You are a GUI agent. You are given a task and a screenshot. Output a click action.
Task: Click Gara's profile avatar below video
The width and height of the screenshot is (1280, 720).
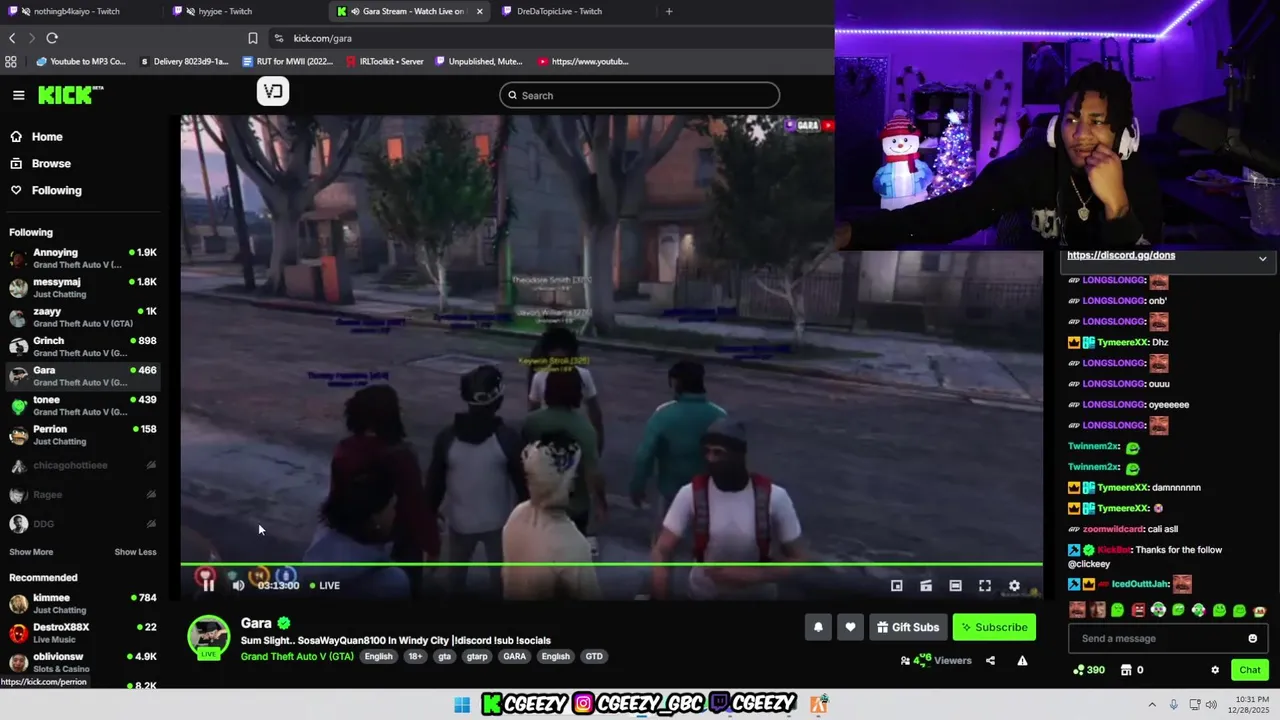[208, 637]
